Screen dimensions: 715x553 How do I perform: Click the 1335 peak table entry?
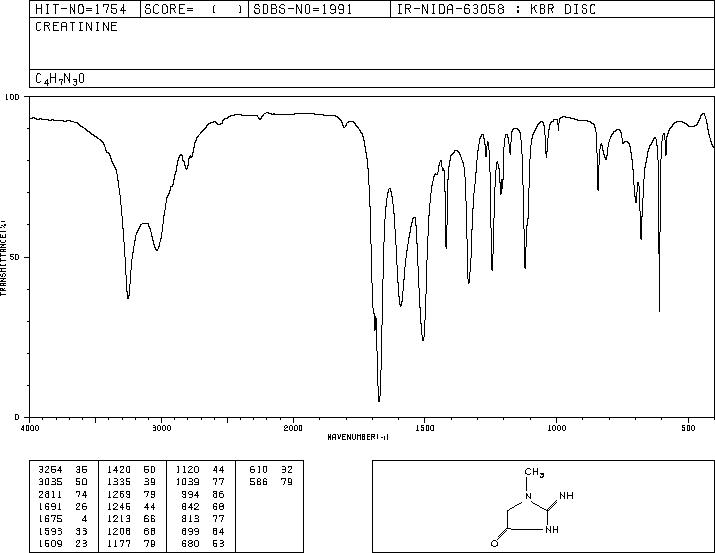point(119,482)
